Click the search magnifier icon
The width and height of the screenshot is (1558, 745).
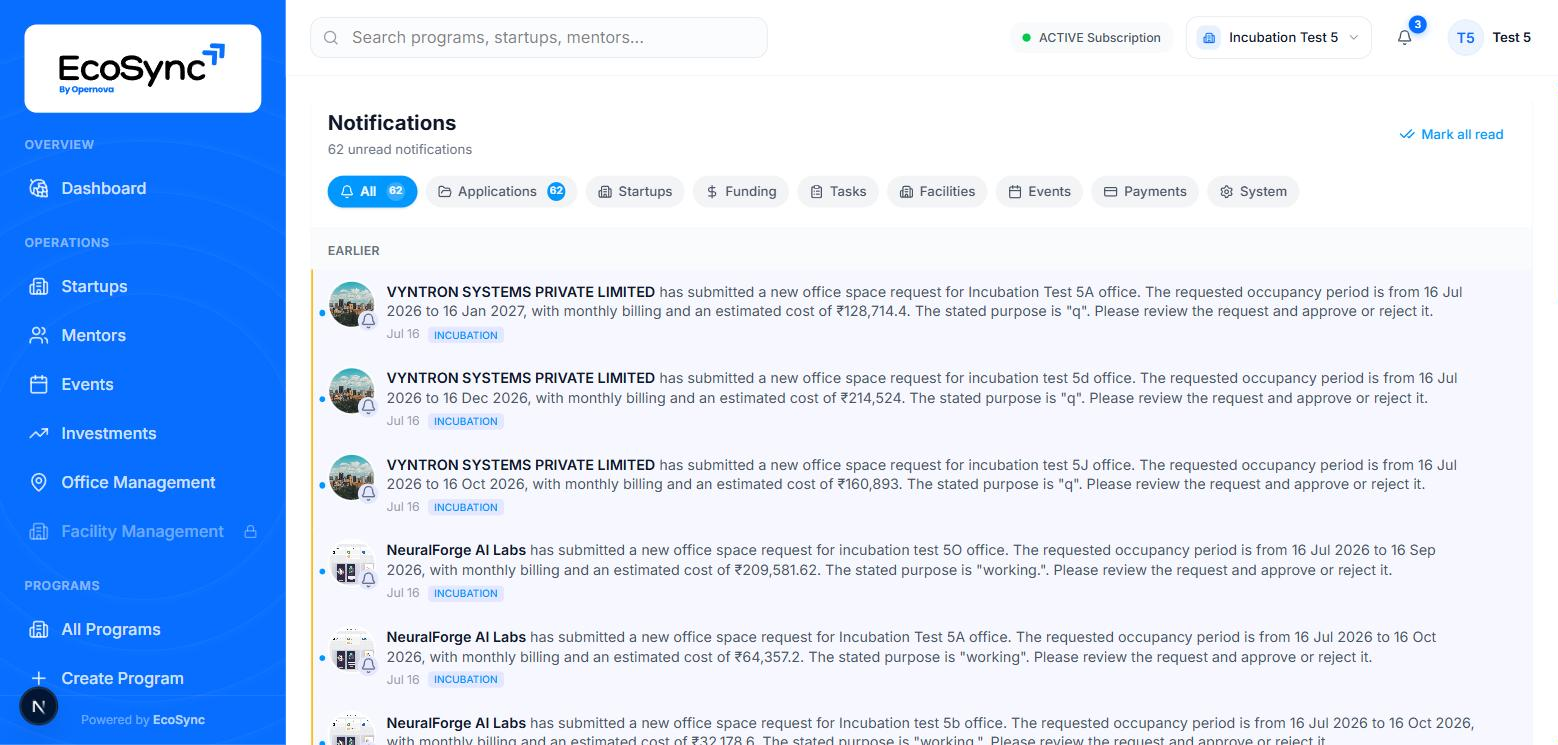[x=331, y=37]
